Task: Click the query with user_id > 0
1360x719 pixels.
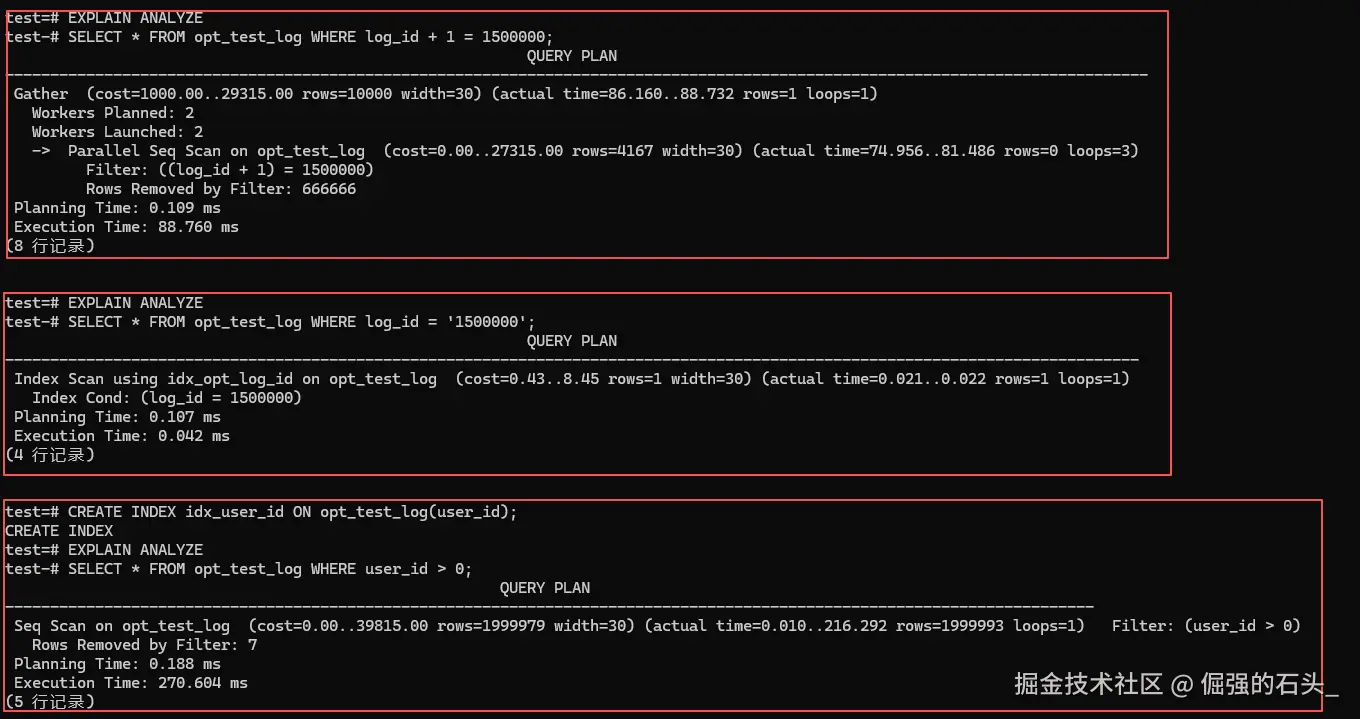Action: point(238,568)
